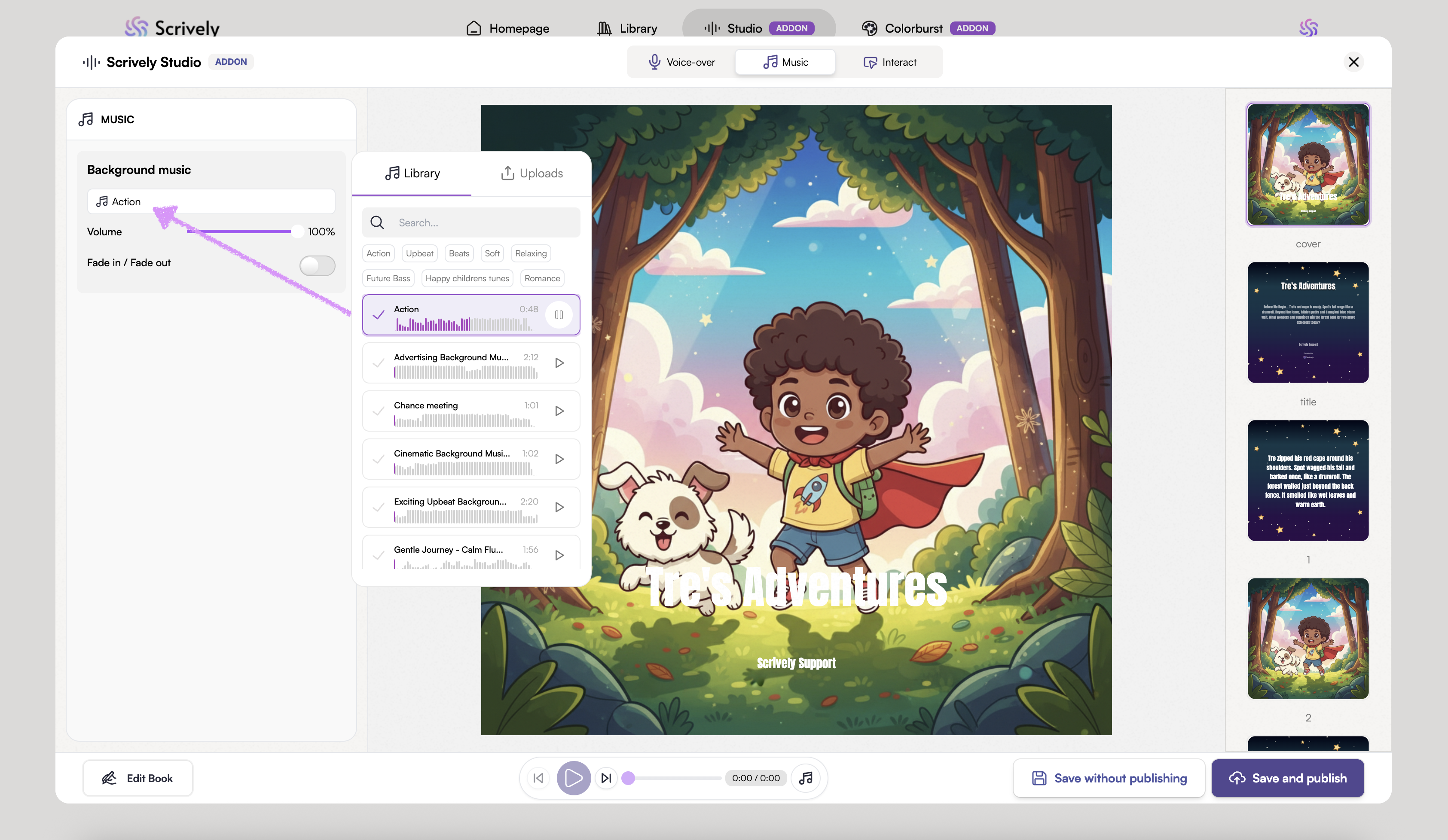The height and width of the screenshot is (840, 1448).
Task: Play Gentle Journey track preview
Action: (x=559, y=555)
